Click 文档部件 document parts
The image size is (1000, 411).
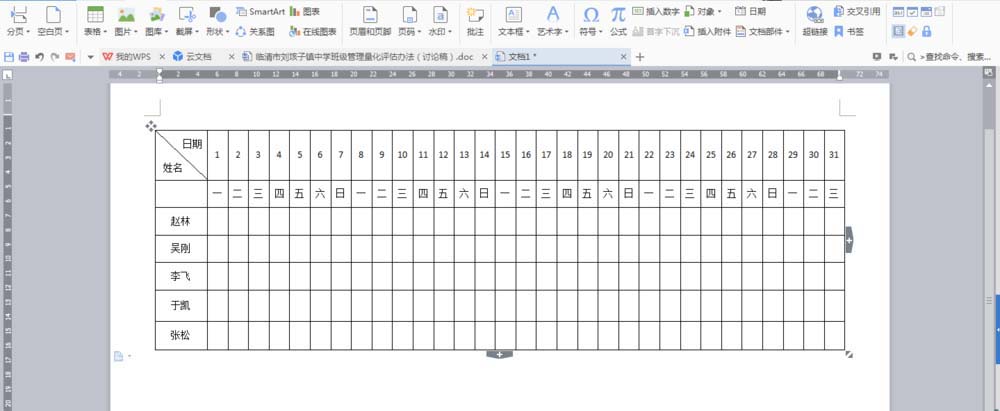point(763,31)
